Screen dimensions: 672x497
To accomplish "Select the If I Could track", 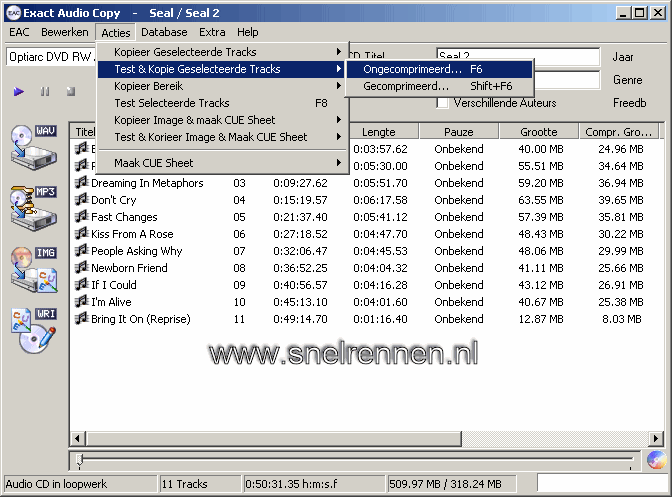I will (114, 285).
